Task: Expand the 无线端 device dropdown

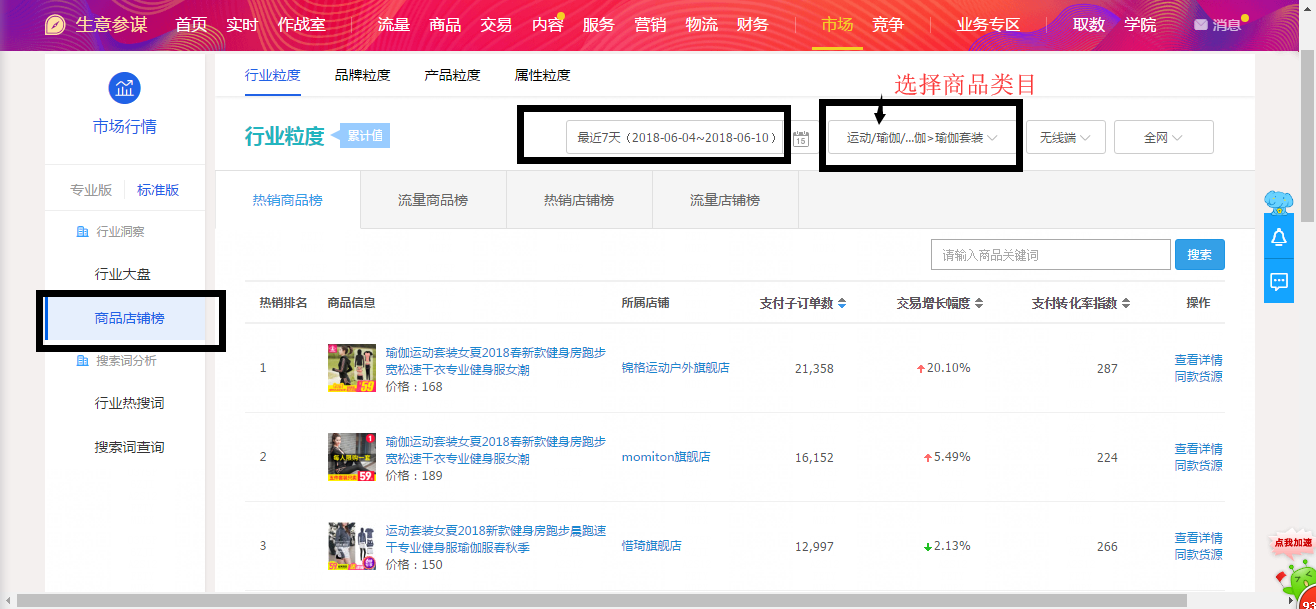Action: point(1065,138)
